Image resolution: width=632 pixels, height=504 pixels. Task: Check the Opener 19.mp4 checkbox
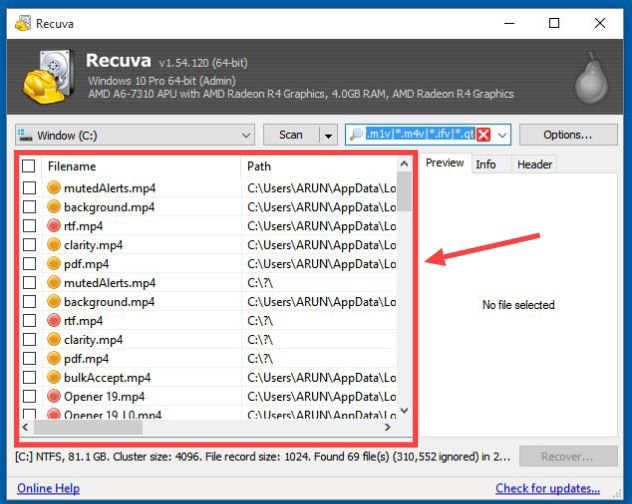pos(29,396)
